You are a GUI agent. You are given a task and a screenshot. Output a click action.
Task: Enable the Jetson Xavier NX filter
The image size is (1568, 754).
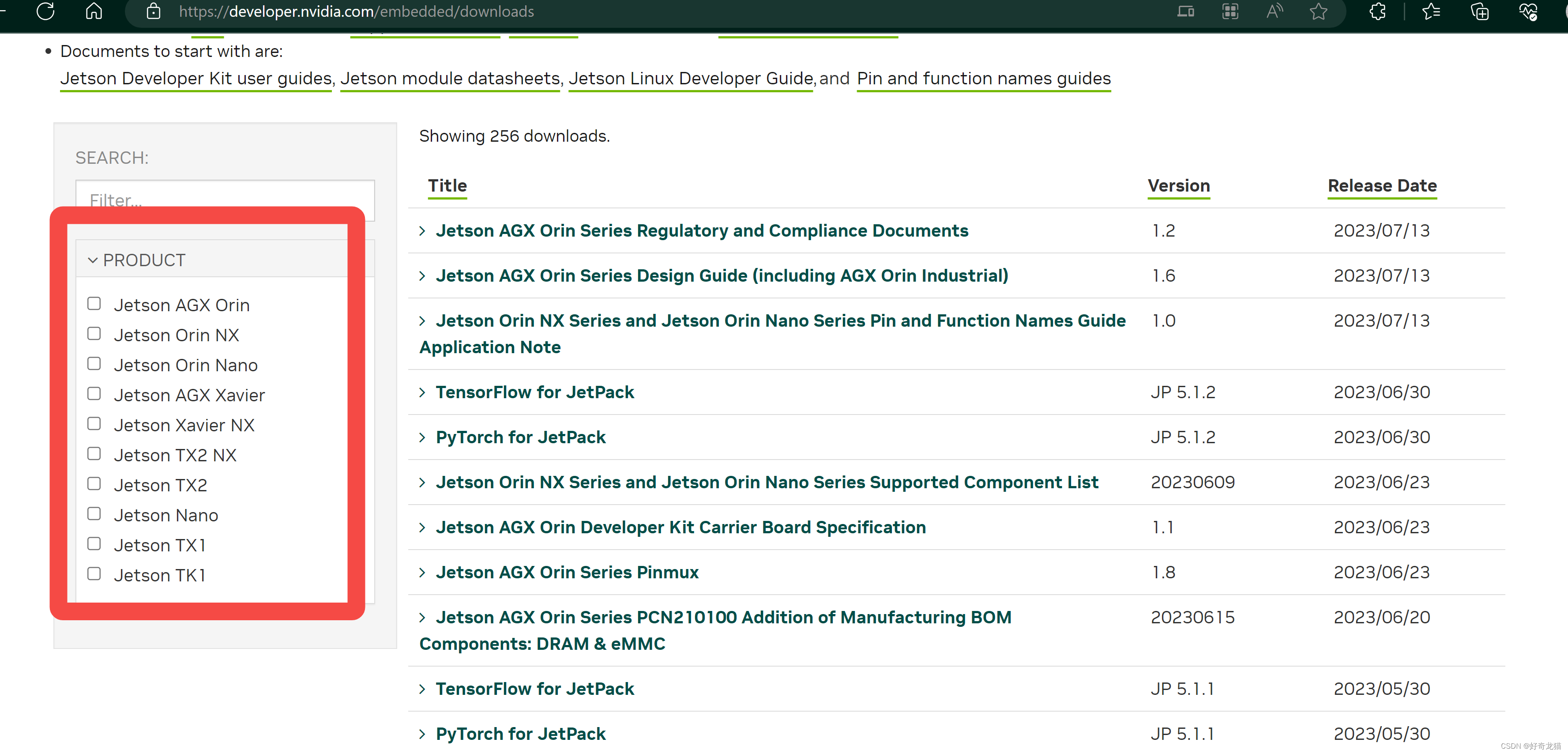pyautogui.click(x=94, y=424)
